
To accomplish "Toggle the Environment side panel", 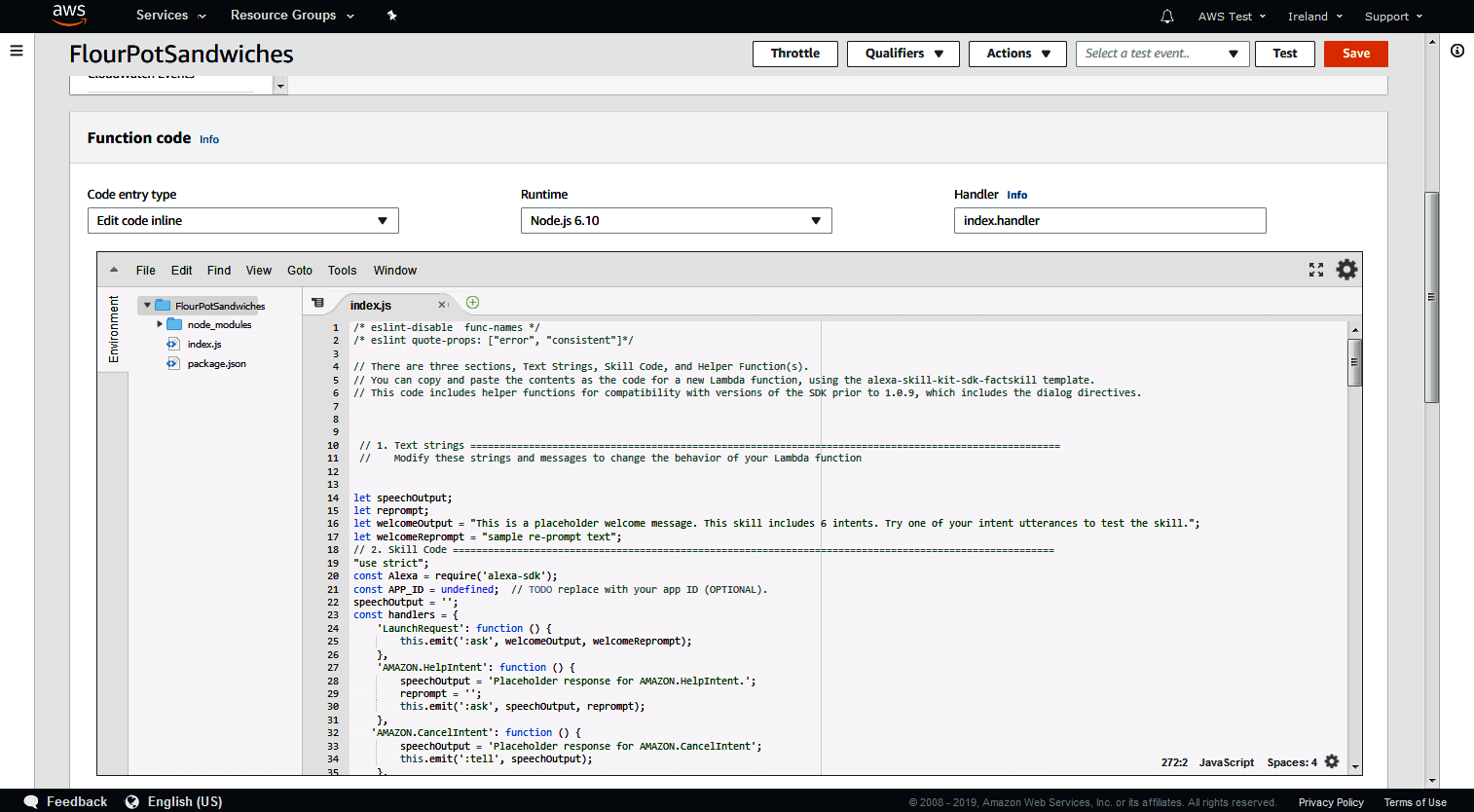I will 114,329.
